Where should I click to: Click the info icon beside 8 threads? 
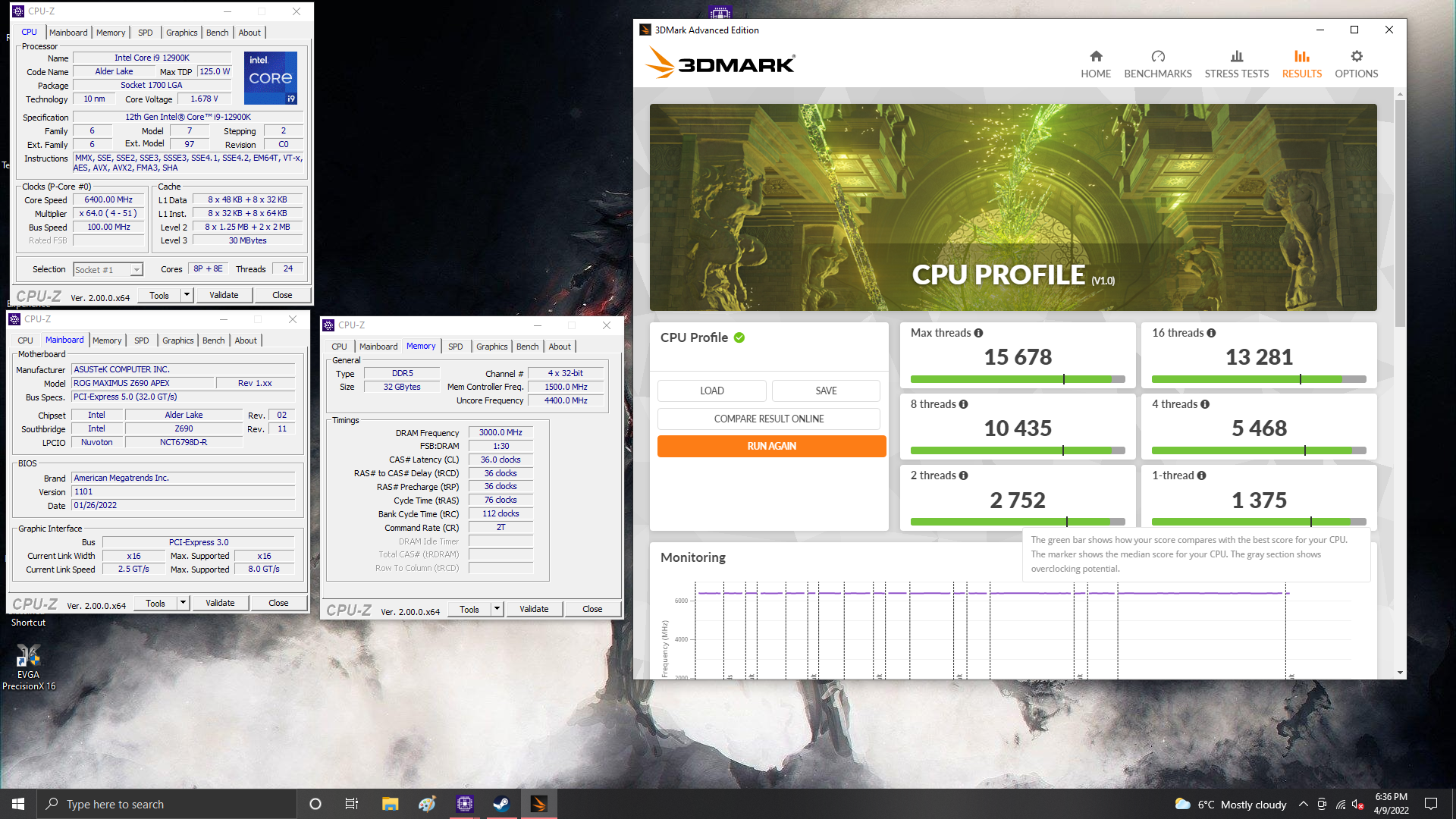(x=964, y=404)
